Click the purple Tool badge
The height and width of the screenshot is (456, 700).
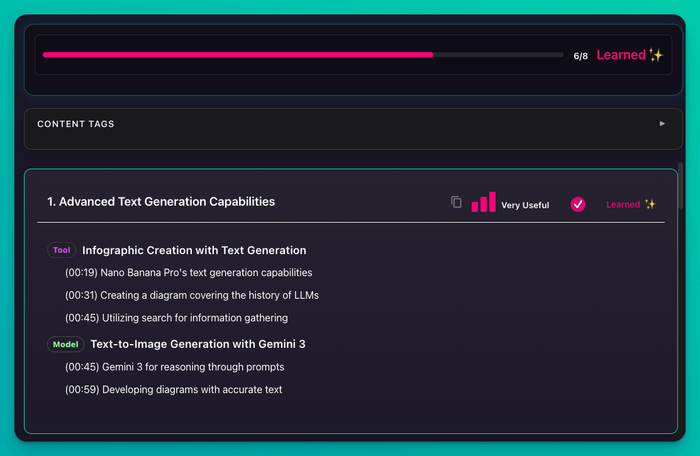(62, 250)
